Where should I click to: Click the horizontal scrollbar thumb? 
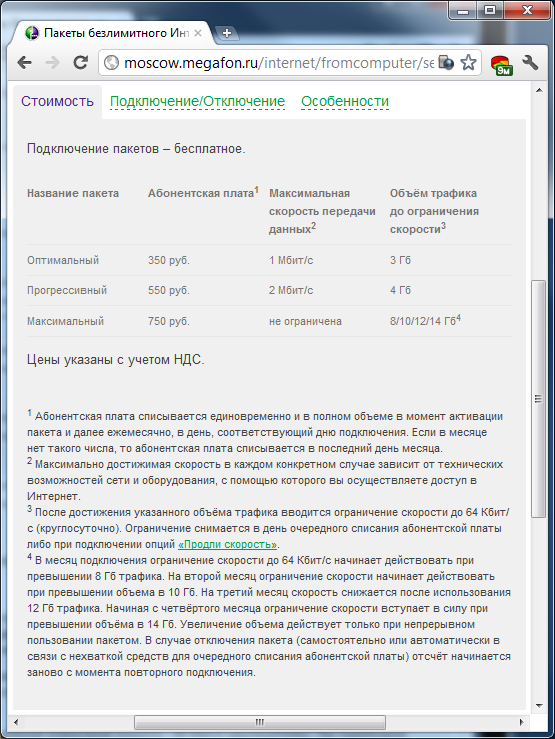(260, 722)
